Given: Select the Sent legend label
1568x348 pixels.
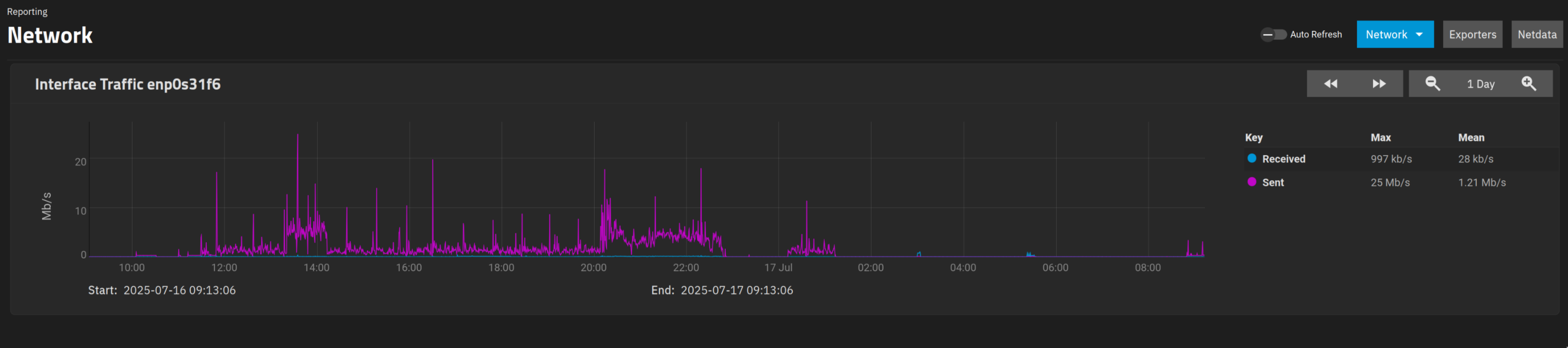Looking at the screenshot, I should [1273, 182].
